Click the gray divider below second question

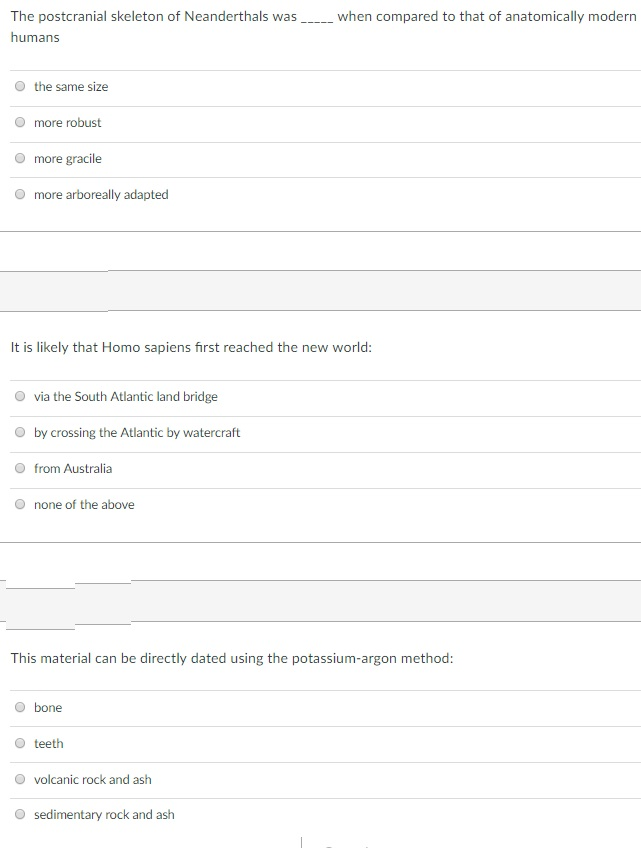click(320, 601)
